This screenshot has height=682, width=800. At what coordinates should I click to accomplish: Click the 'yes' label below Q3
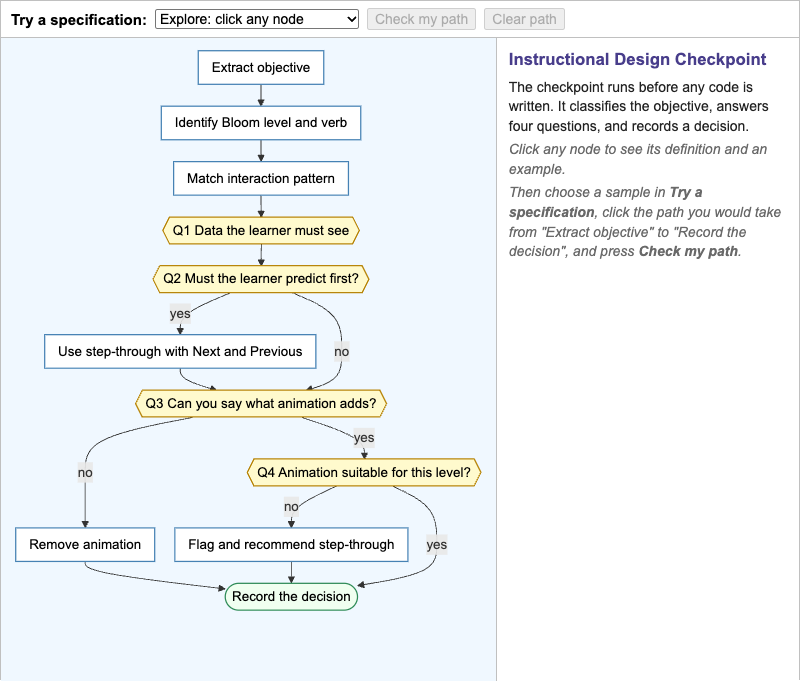coord(364,438)
